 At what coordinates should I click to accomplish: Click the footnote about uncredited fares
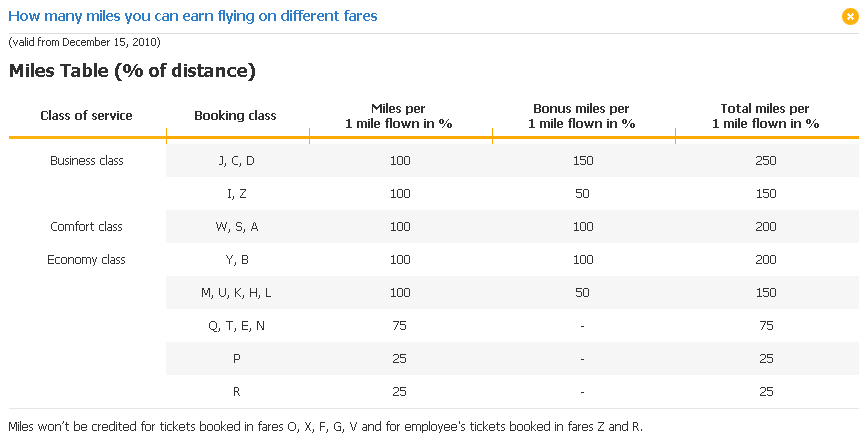pos(325,427)
